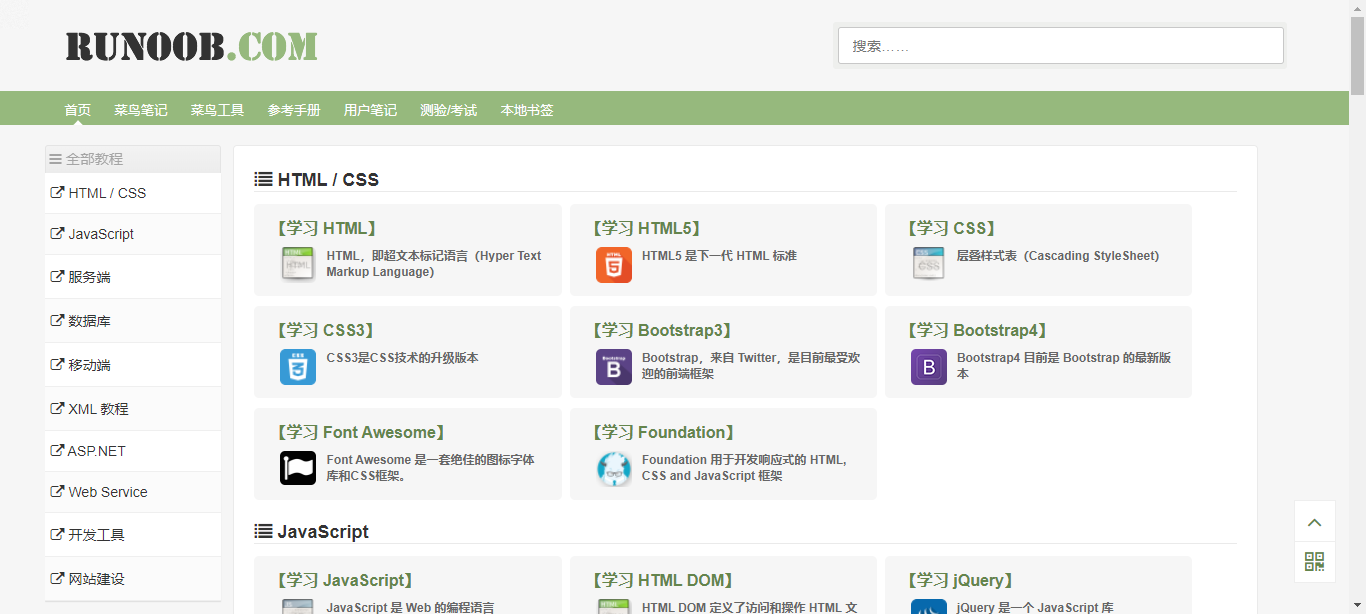The width and height of the screenshot is (1366, 614).
Task: Open the 用户笔记 navigation item
Action: [370, 110]
